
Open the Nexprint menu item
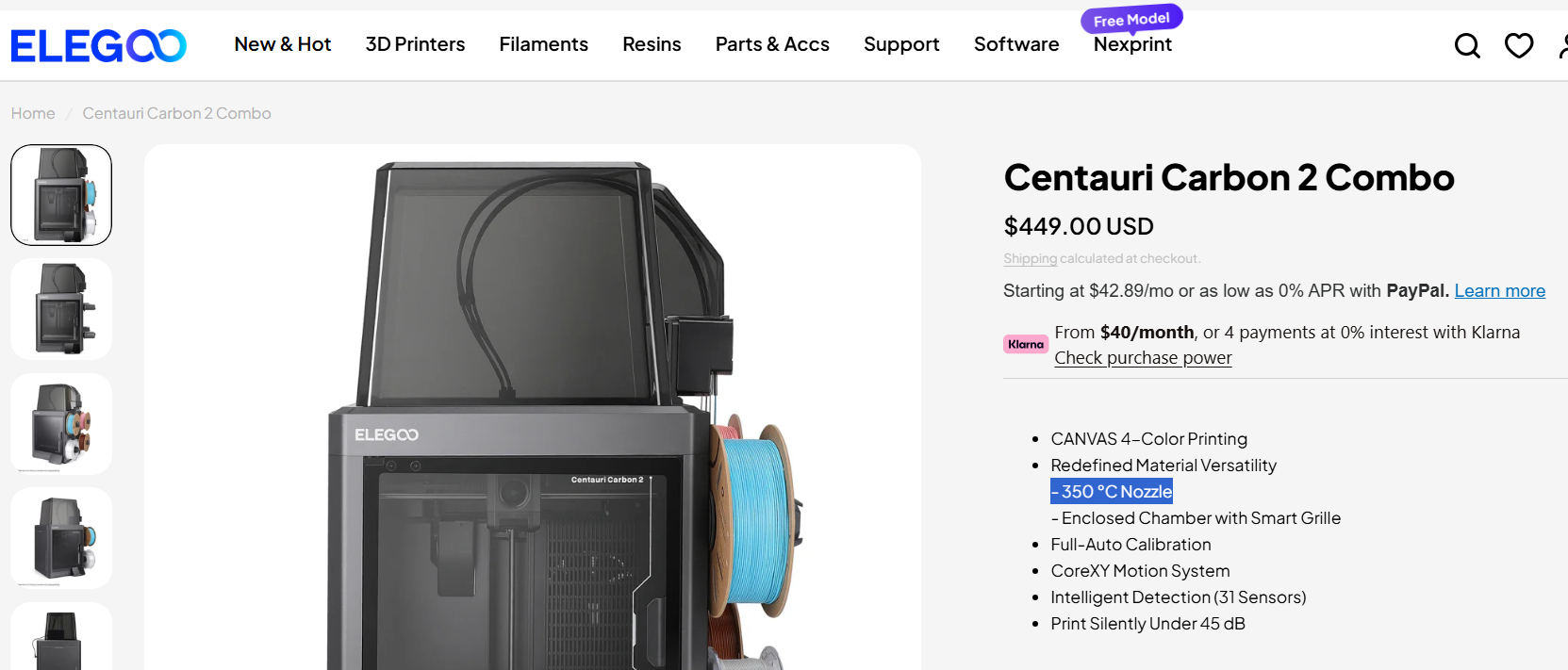pyautogui.click(x=1132, y=45)
